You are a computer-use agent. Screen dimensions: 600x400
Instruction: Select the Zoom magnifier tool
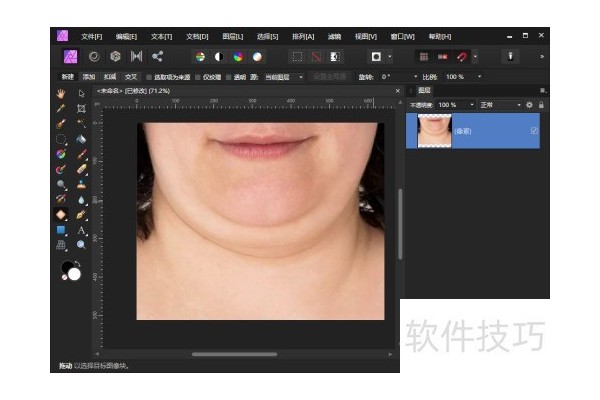click(x=81, y=245)
